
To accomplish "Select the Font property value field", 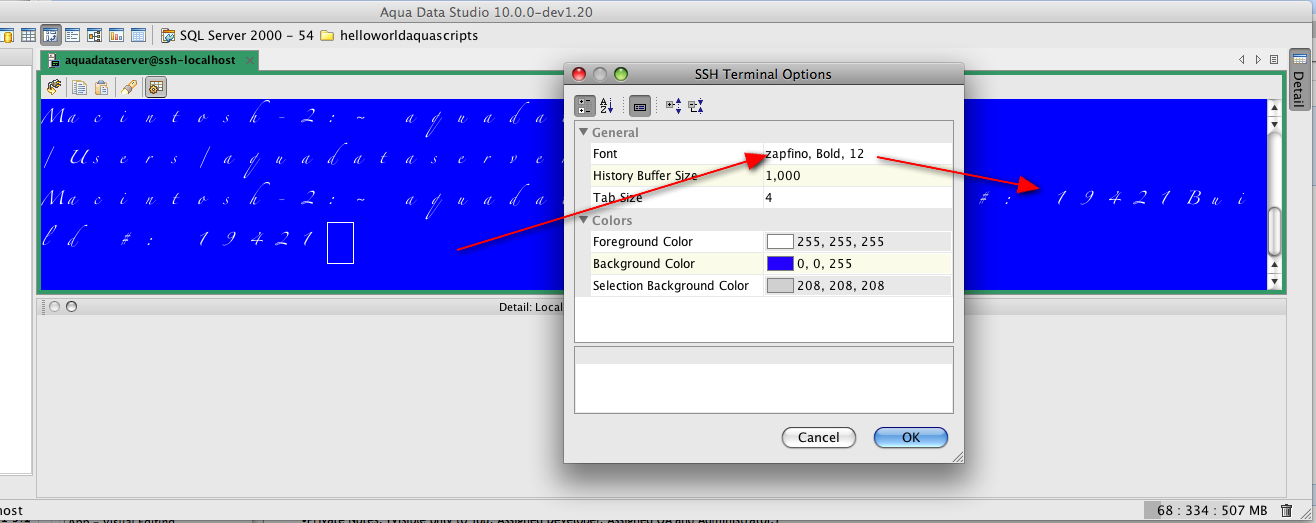I will (857, 154).
